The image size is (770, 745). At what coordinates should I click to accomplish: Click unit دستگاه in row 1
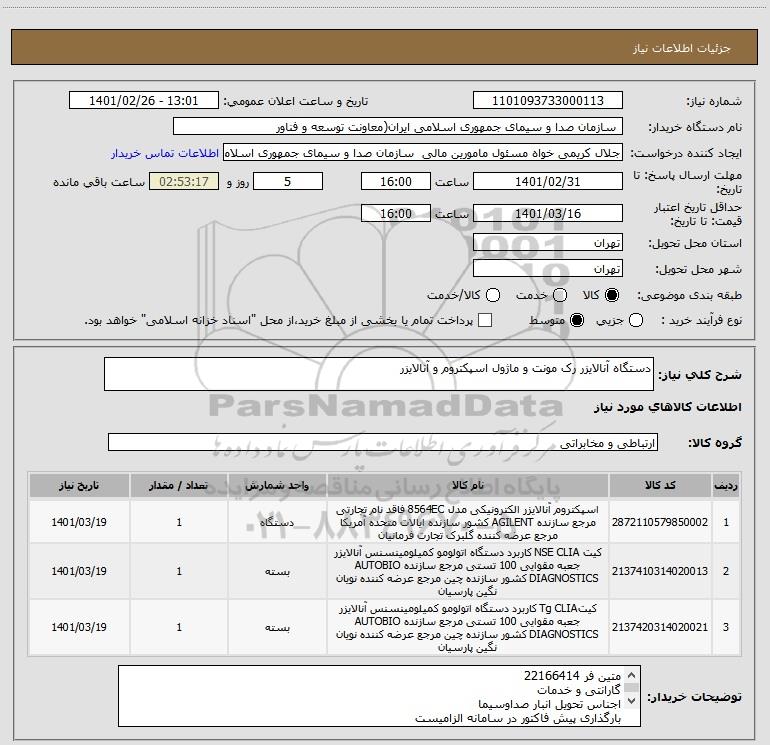click(x=277, y=522)
